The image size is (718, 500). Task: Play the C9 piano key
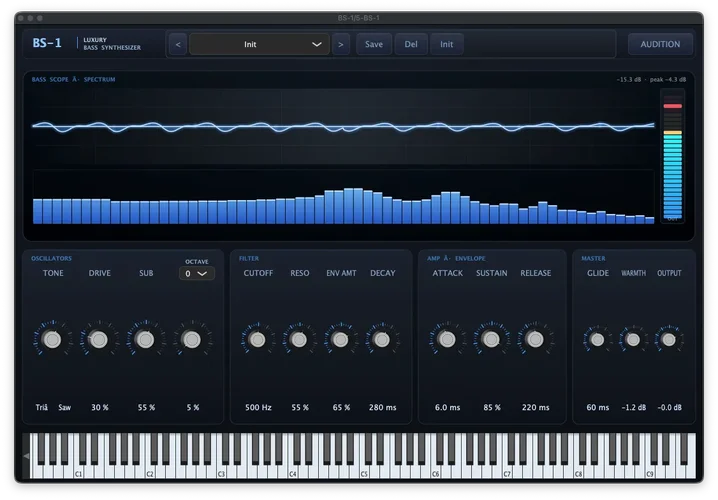pyautogui.click(x=650, y=470)
